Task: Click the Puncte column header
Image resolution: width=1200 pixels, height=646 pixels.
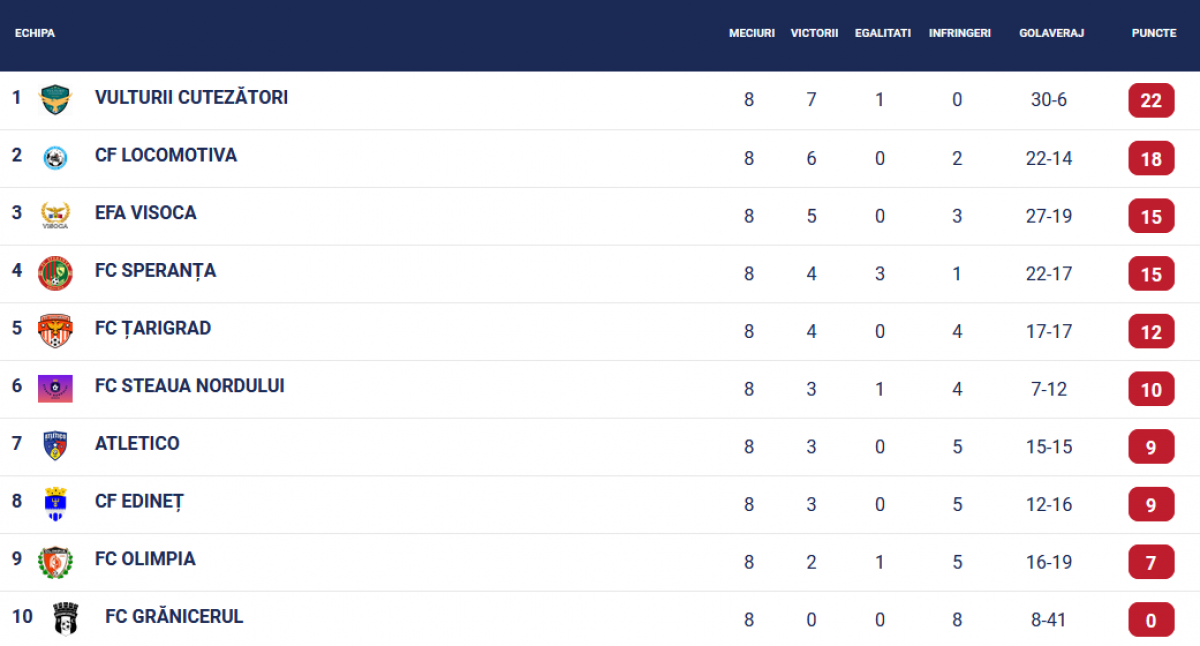Action: (1153, 33)
